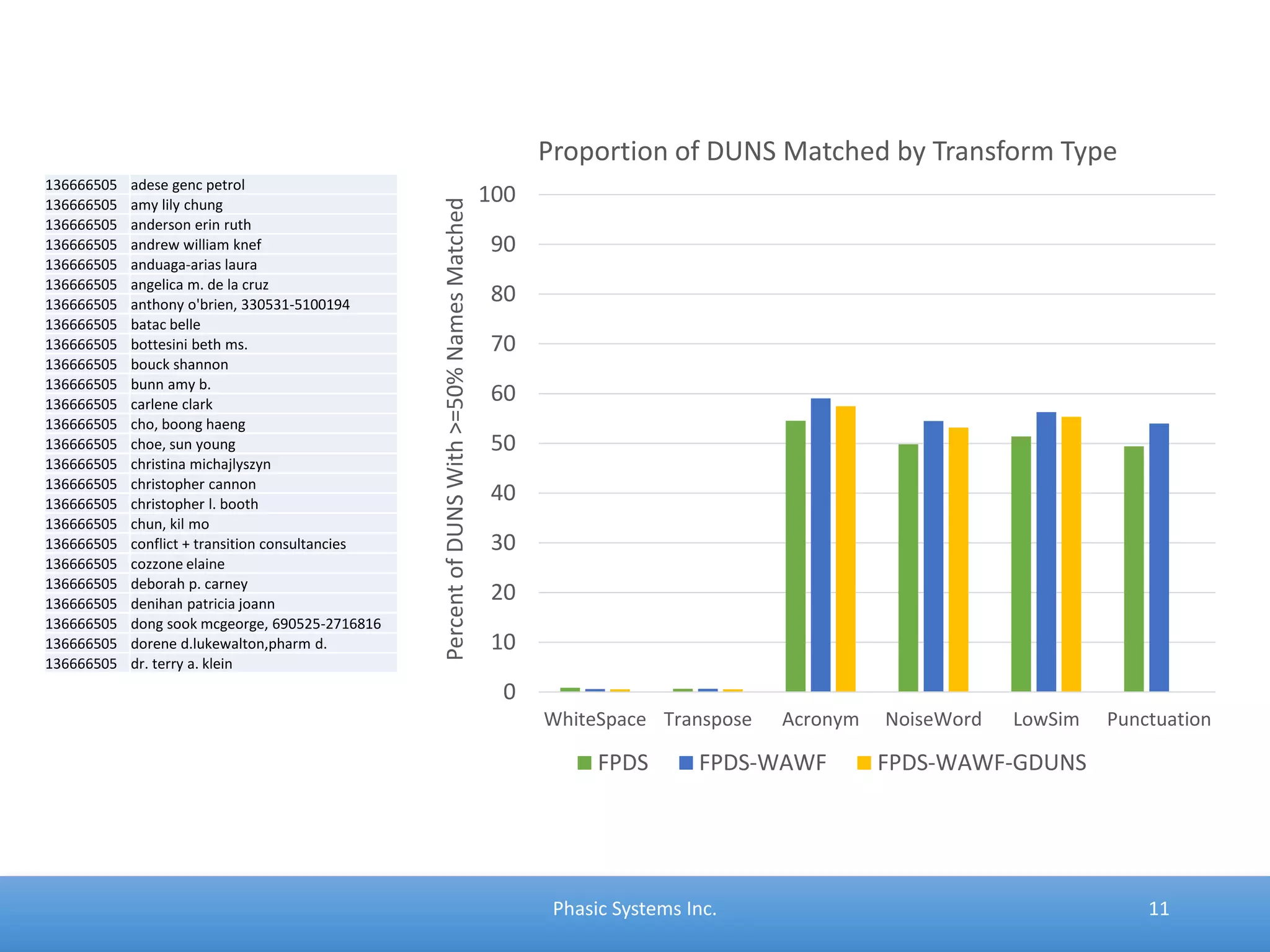Click the yellow NoiseWord bar
1270x952 pixels.
[x=958, y=560]
